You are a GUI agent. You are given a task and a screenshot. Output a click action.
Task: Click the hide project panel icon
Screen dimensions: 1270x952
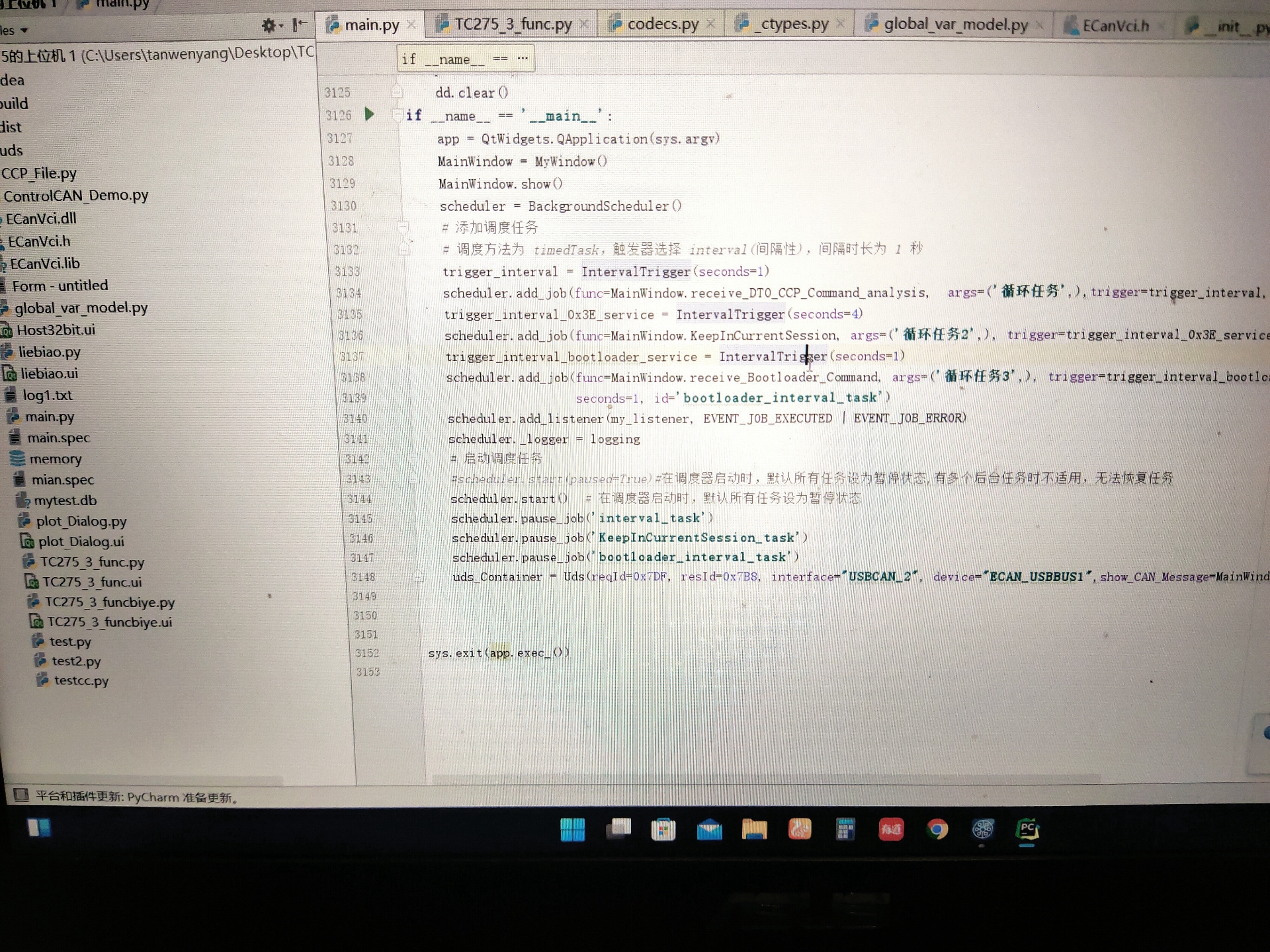(300, 25)
